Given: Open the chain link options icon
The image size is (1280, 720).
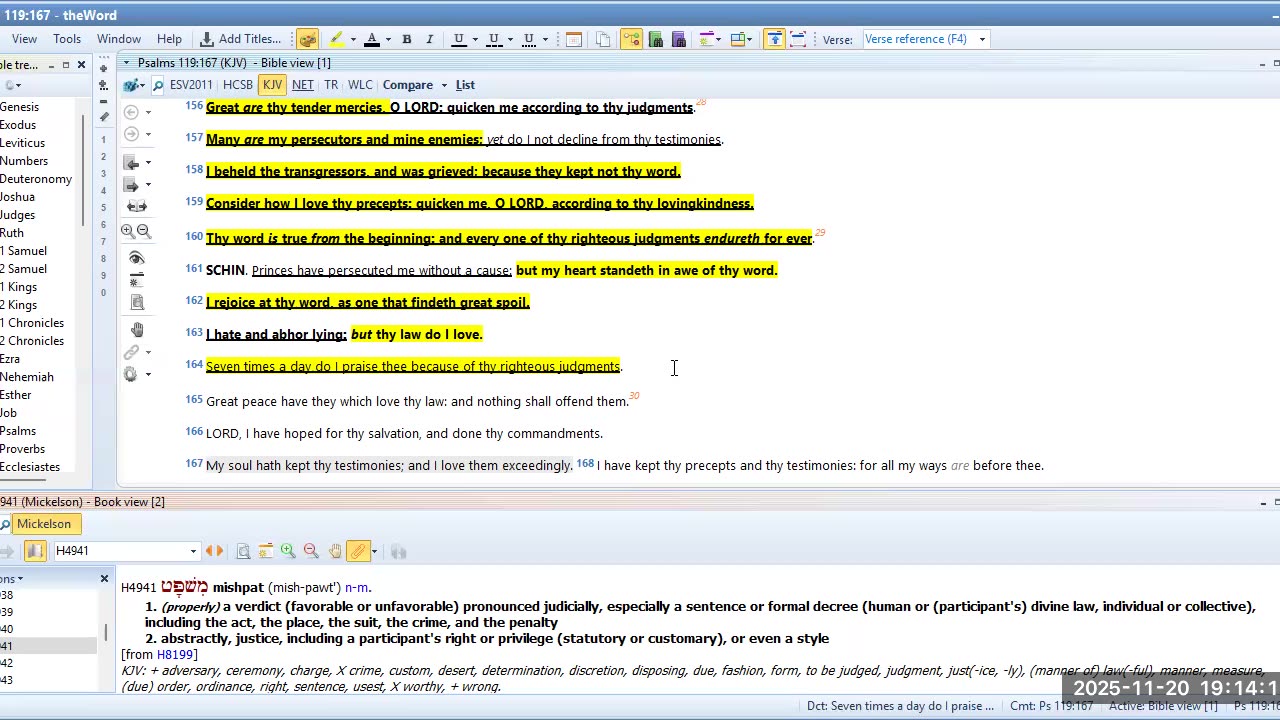Looking at the screenshot, I should [x=131, y=352].
